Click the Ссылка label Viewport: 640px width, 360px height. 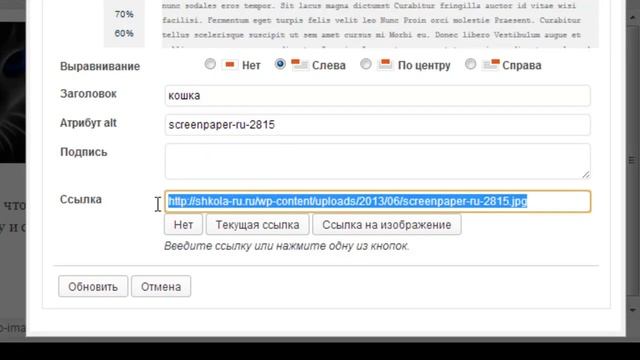pyautogui.click(x=81, y=199)
